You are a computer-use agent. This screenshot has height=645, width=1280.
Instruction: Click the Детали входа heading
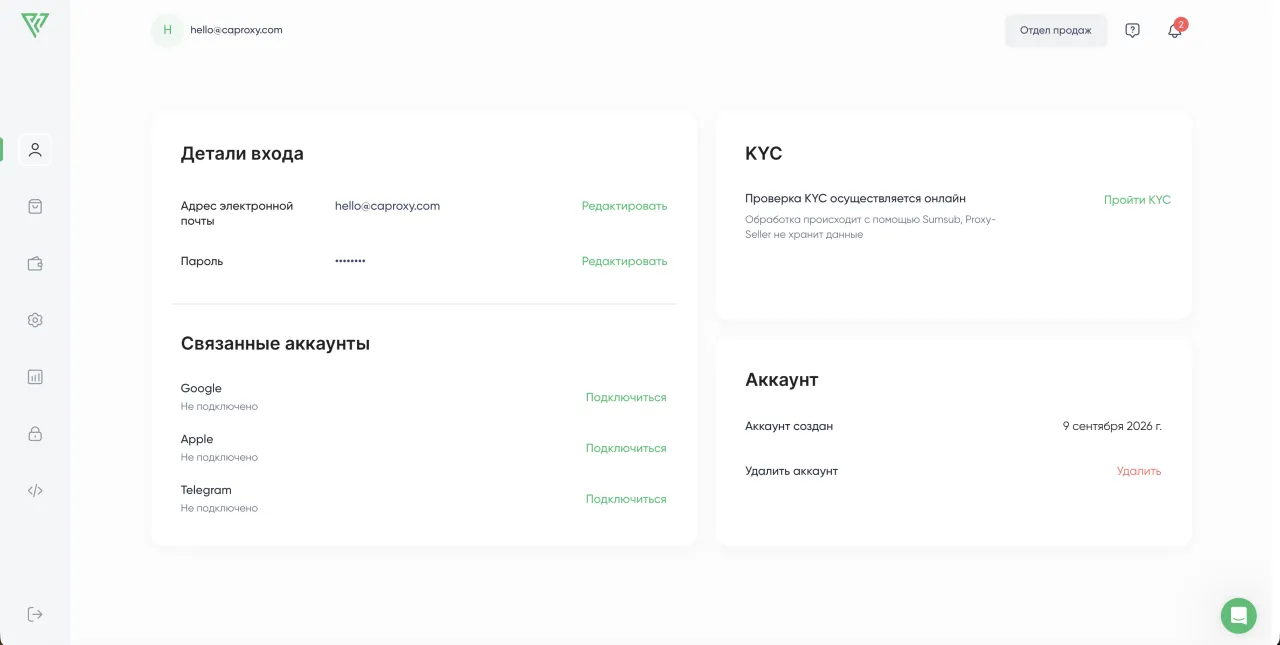point(242,154)
